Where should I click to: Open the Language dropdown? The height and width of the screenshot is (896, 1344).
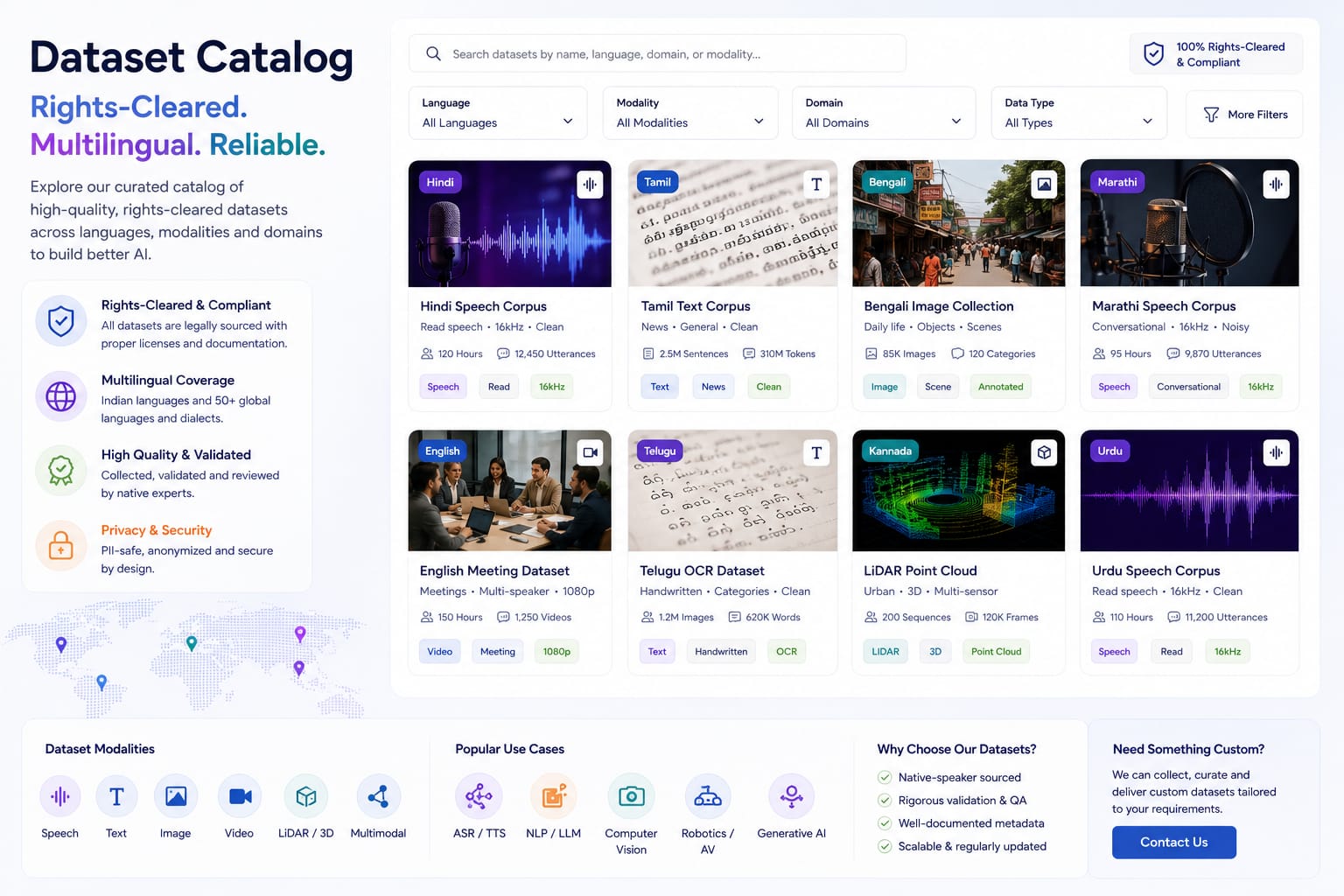[x=498, y=113]
